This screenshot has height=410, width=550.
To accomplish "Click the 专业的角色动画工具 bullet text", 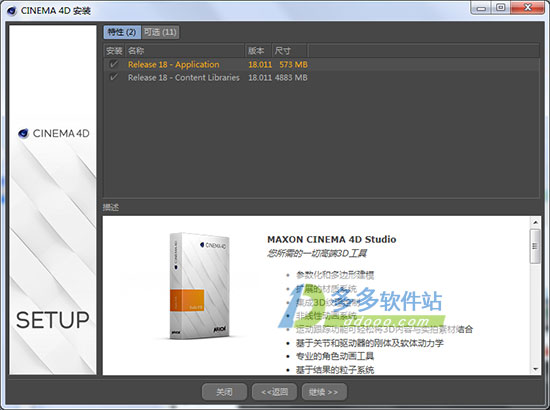I will (335, 357).
